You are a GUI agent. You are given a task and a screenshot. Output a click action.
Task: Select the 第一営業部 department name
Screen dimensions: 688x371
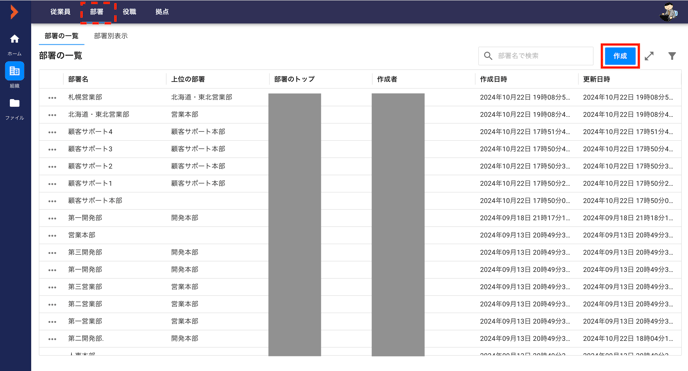tap(85, 321)
